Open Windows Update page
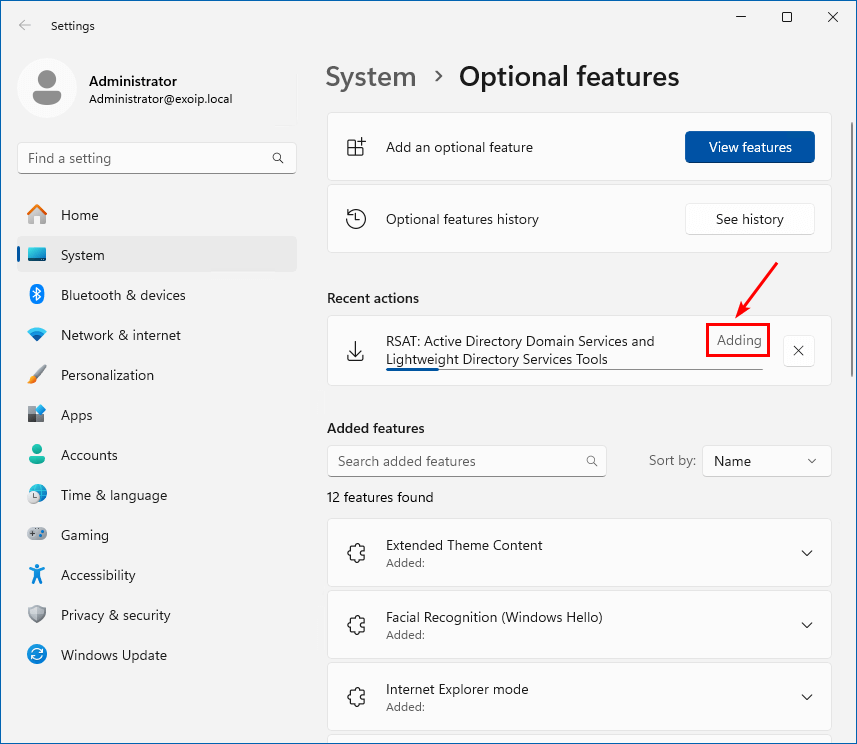 tap(113, 655)
